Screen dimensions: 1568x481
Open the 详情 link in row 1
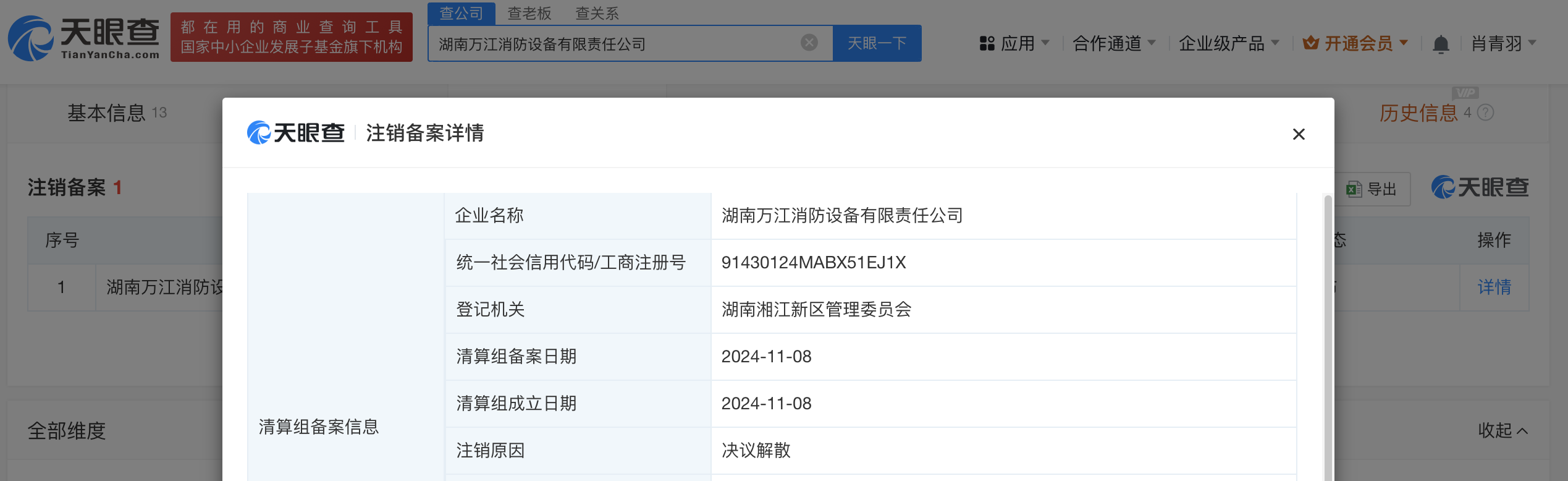1494,287
